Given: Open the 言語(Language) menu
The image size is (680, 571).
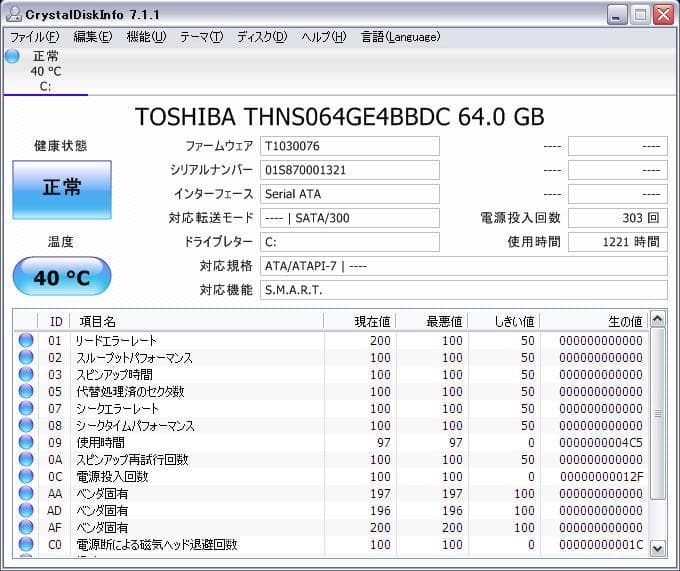Looking at the screenshot, I should [401, 37].
